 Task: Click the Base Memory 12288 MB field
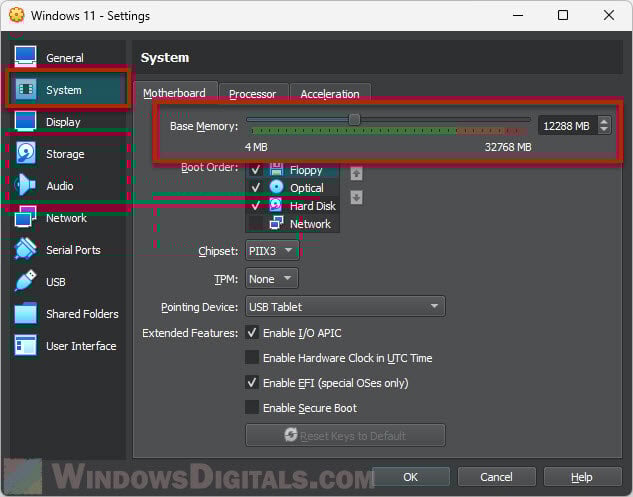568,126
